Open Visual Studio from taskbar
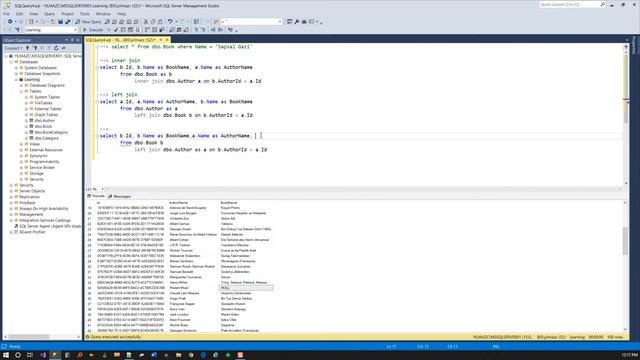Screen dimensions: 640x360 tap(43, 355)
